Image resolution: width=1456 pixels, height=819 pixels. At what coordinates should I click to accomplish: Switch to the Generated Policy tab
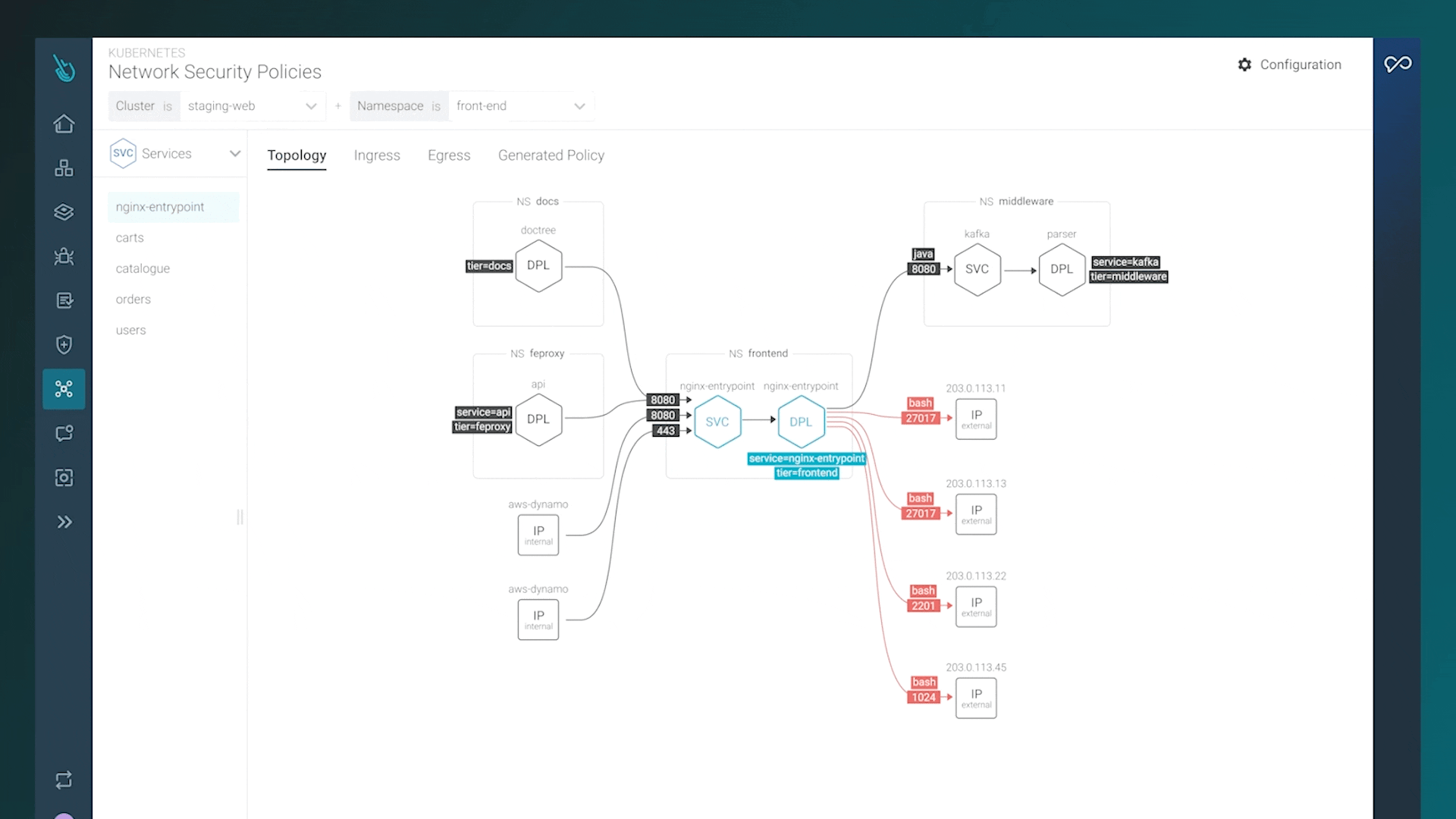tap(551, 155)
